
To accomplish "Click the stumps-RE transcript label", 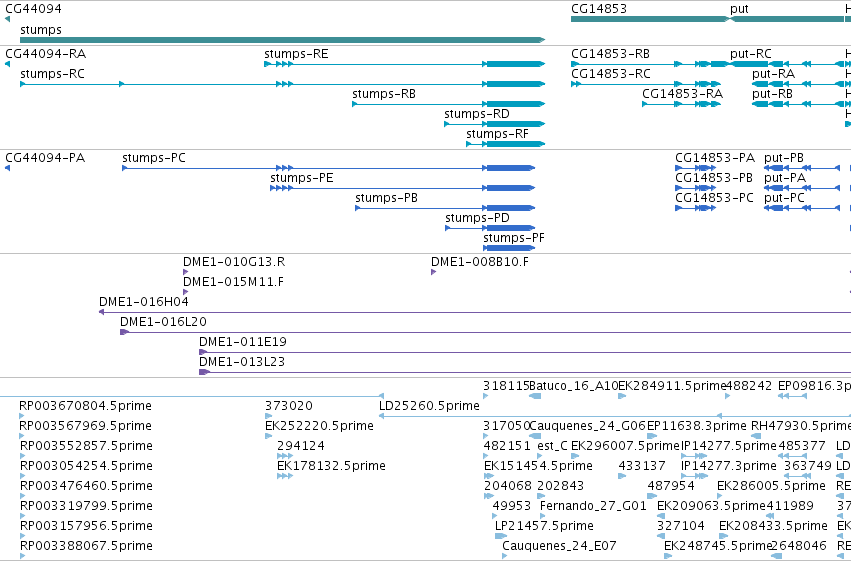I will [296, 54].
